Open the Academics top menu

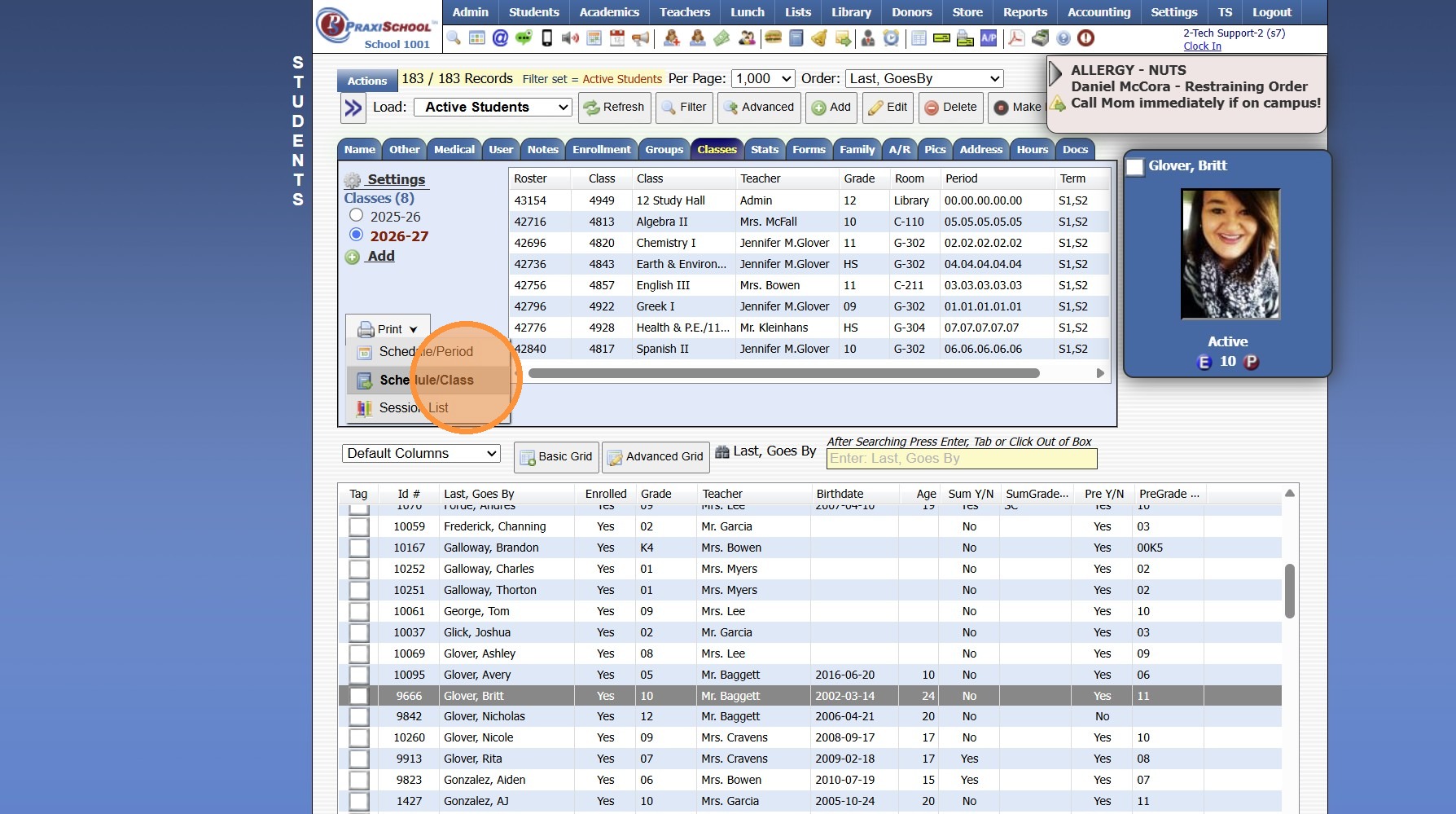609,12
